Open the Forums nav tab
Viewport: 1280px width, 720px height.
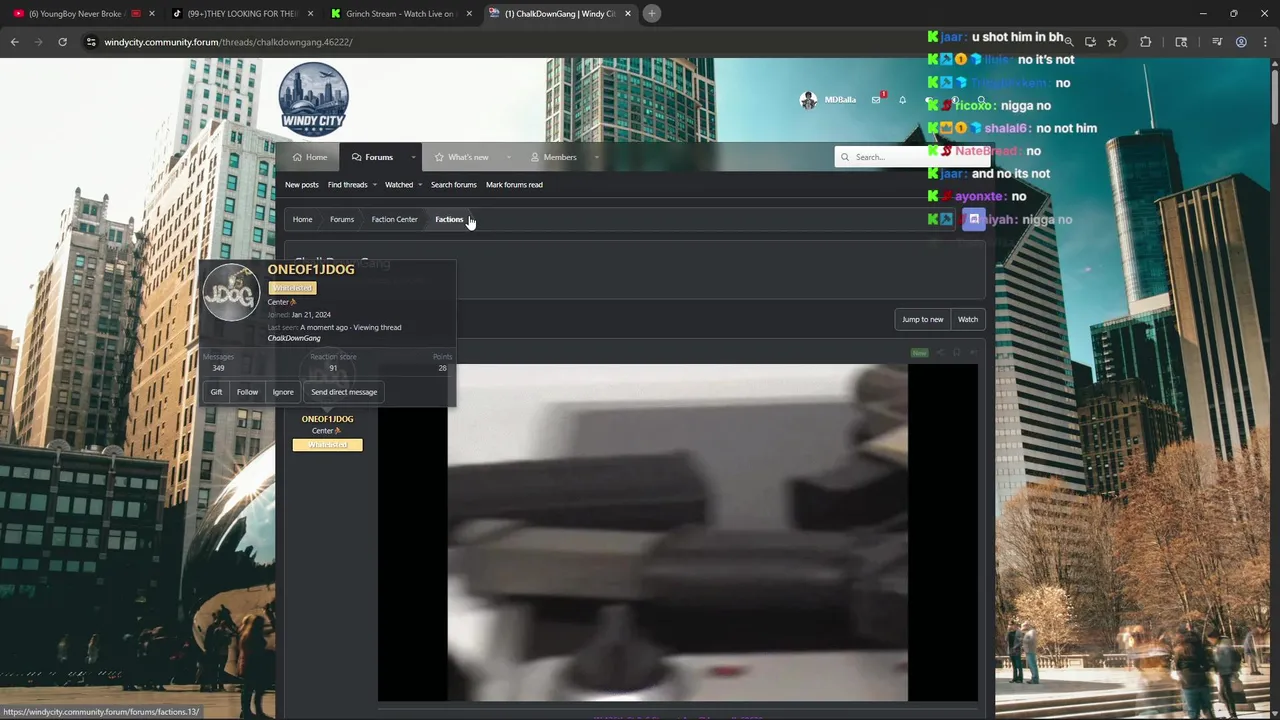[x=372, y=157]
